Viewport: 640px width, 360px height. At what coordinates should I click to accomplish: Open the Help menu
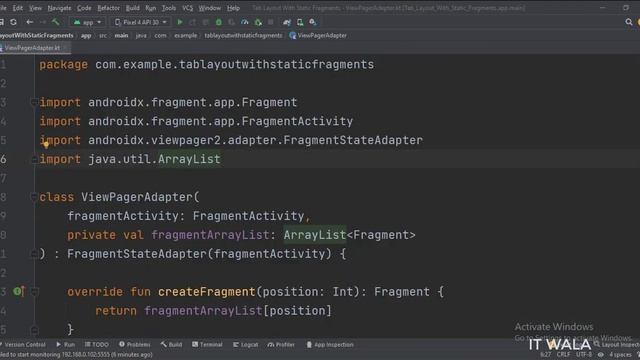click(233, 8)
